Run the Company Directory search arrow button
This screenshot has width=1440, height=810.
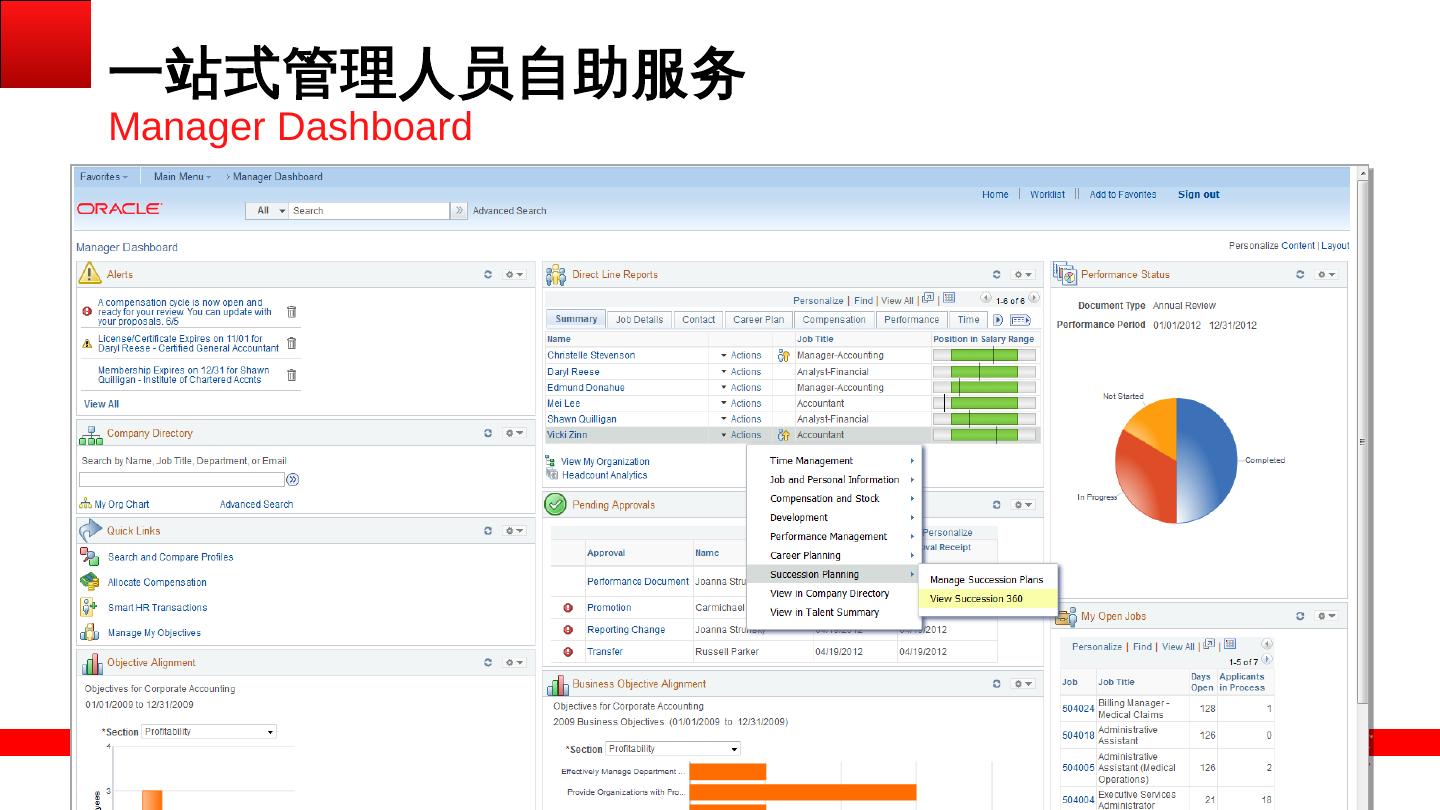coord(292,479)
